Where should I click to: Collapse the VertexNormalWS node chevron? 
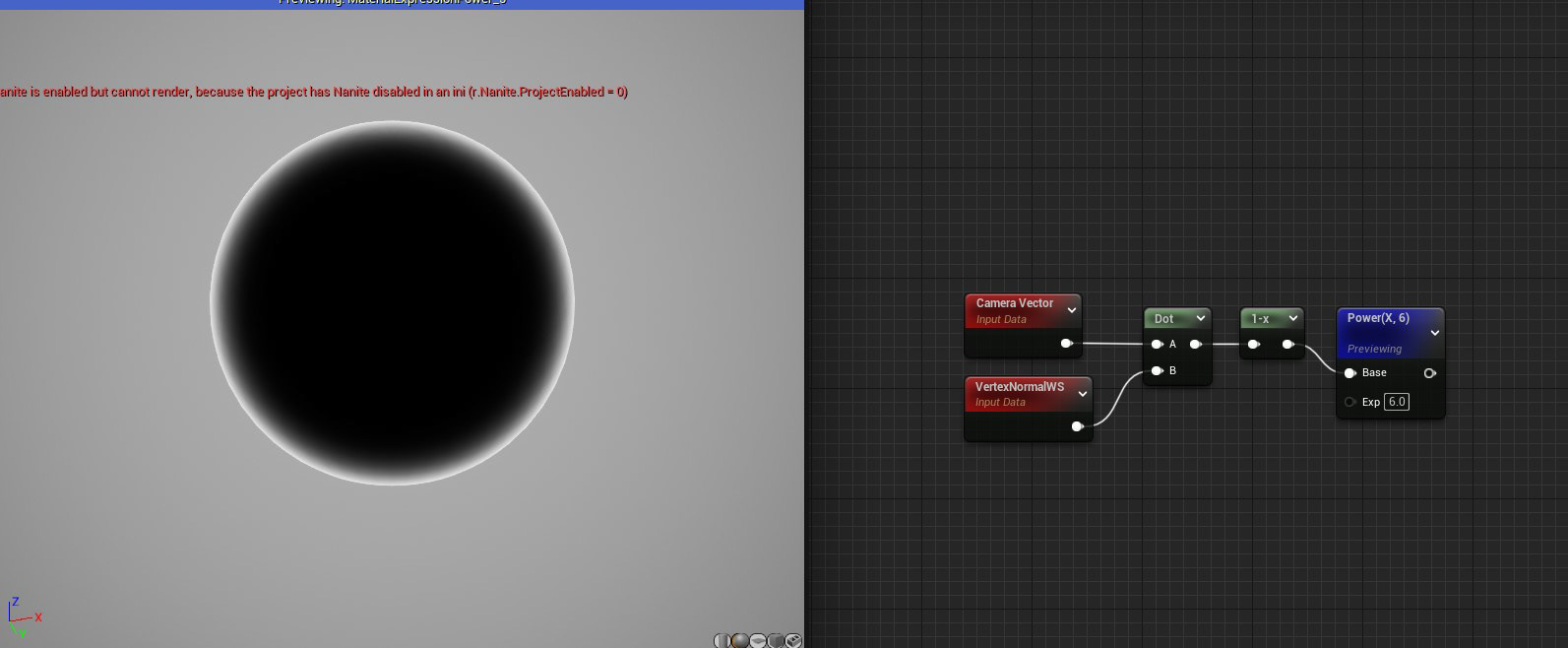click(1083, 394)
